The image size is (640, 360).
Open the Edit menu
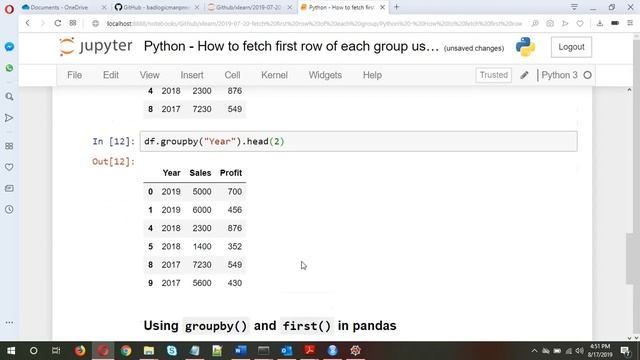[x=111, y=75]
